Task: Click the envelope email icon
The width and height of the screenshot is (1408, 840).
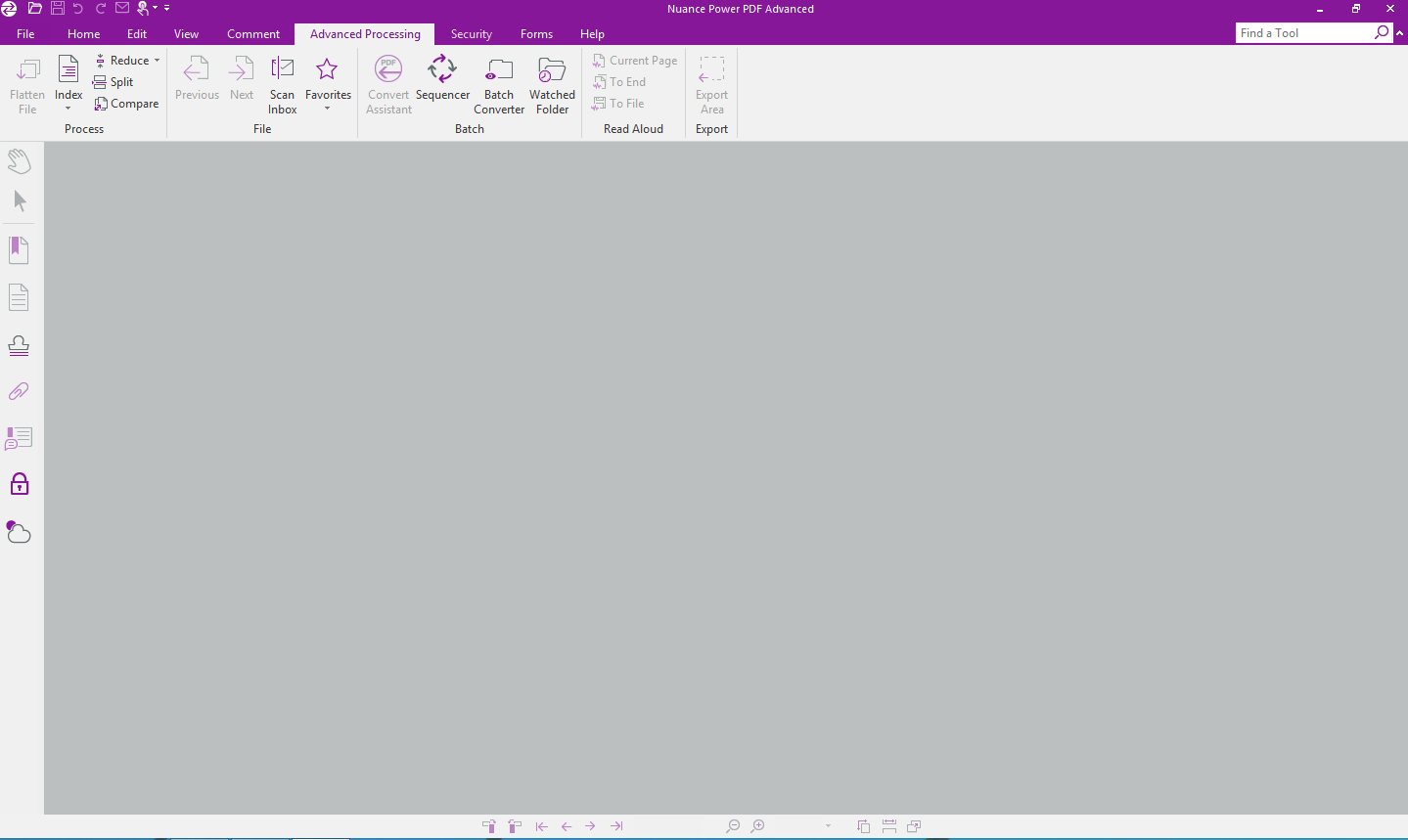Action: pyautogui.click(x=122, y=8)
